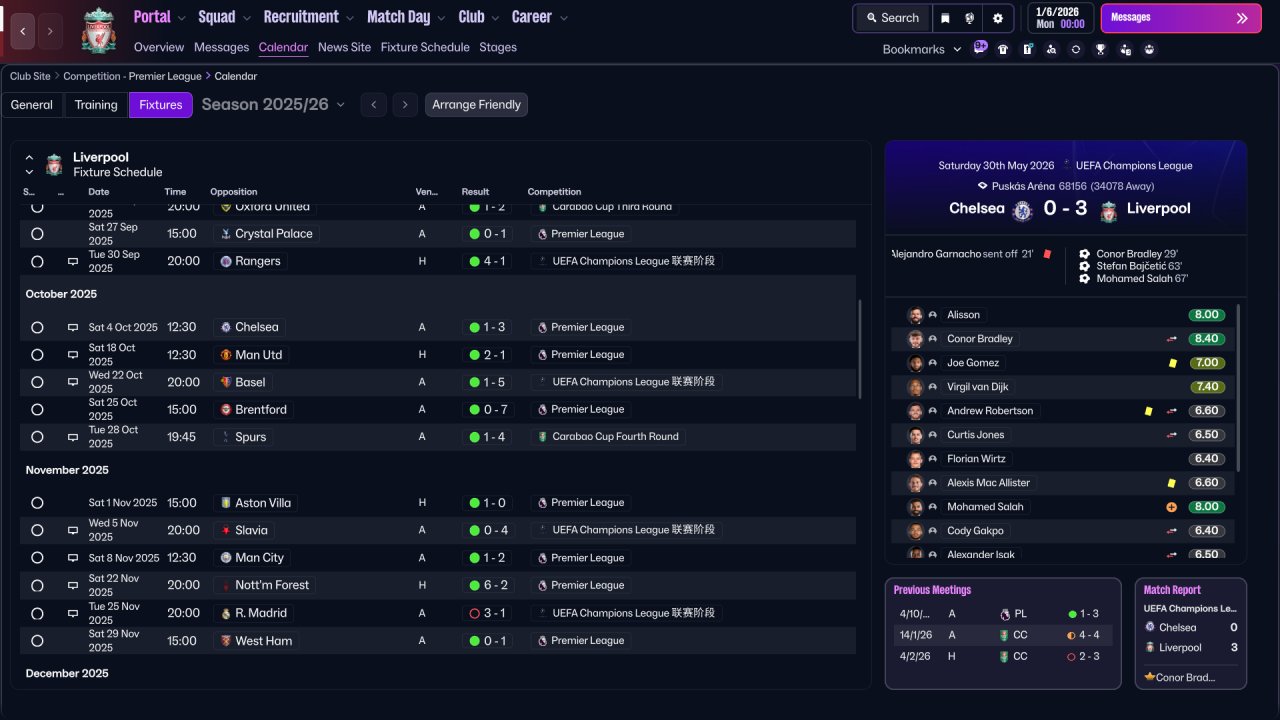
Task: Click the TV icon in the Spurs row
Action: 73,437
